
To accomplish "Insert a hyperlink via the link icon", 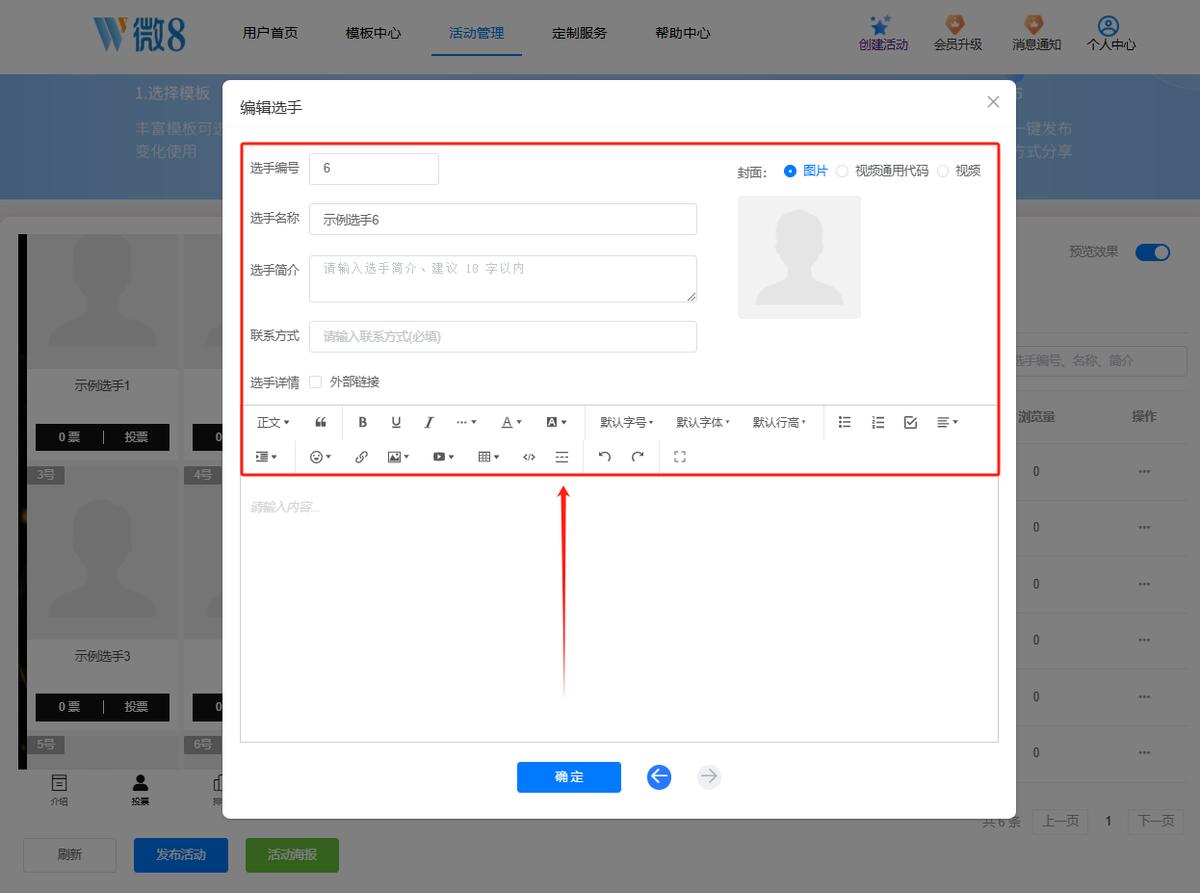I will pyautogui.click(x=362, y=457).
